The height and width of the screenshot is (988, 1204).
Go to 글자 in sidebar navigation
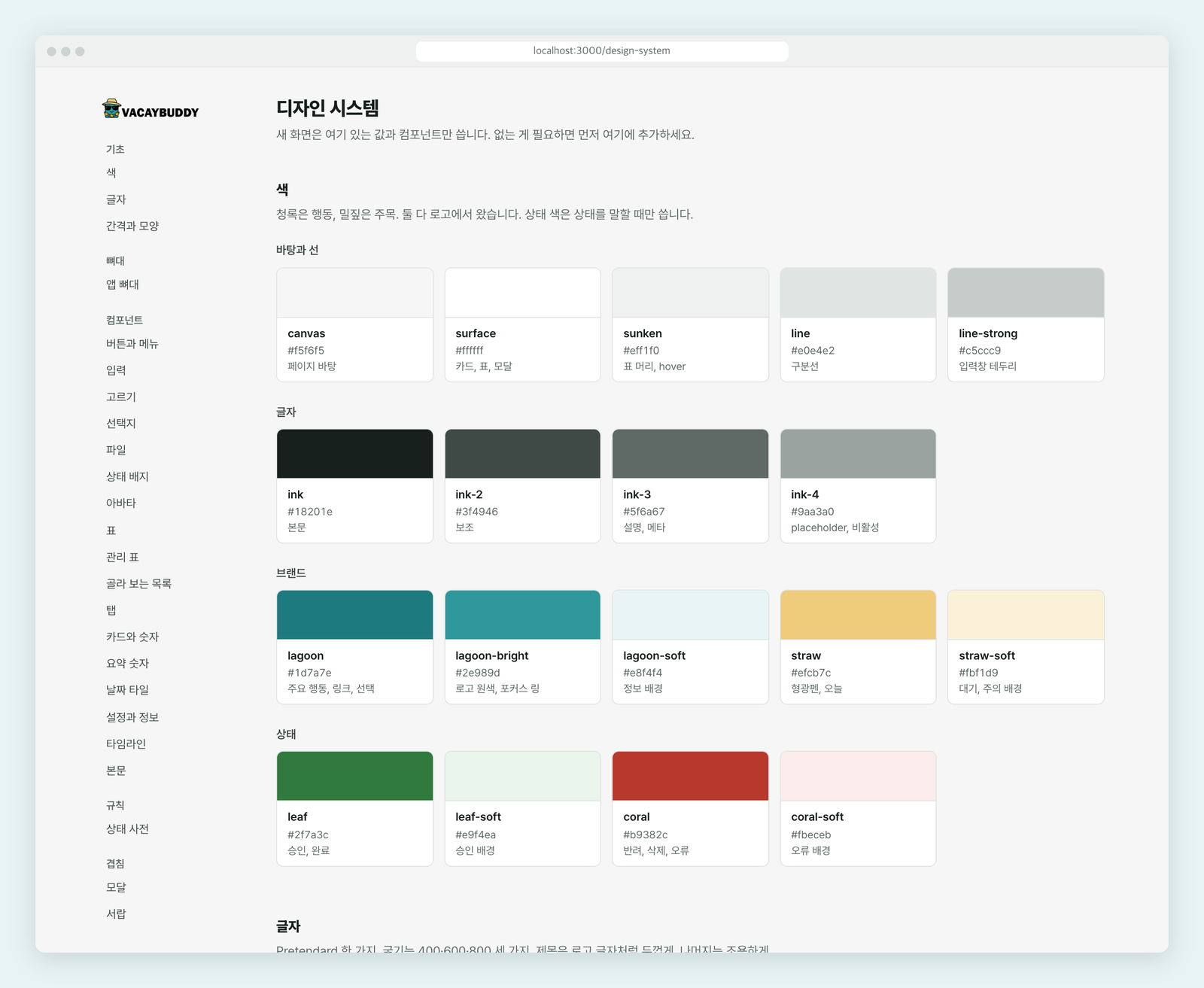click(116, 199)
